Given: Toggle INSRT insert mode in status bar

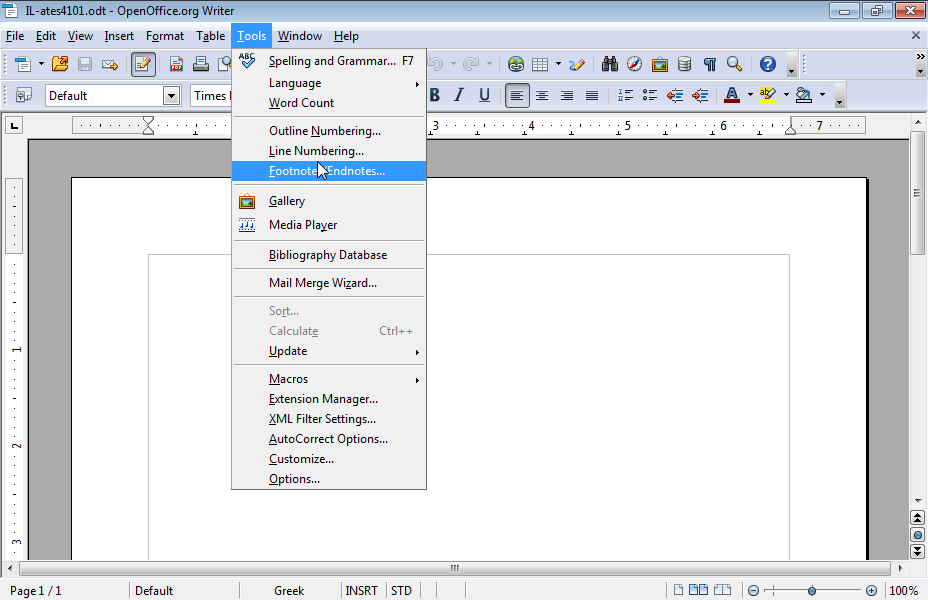Looking at the screenshot, I should pos(361,591).
